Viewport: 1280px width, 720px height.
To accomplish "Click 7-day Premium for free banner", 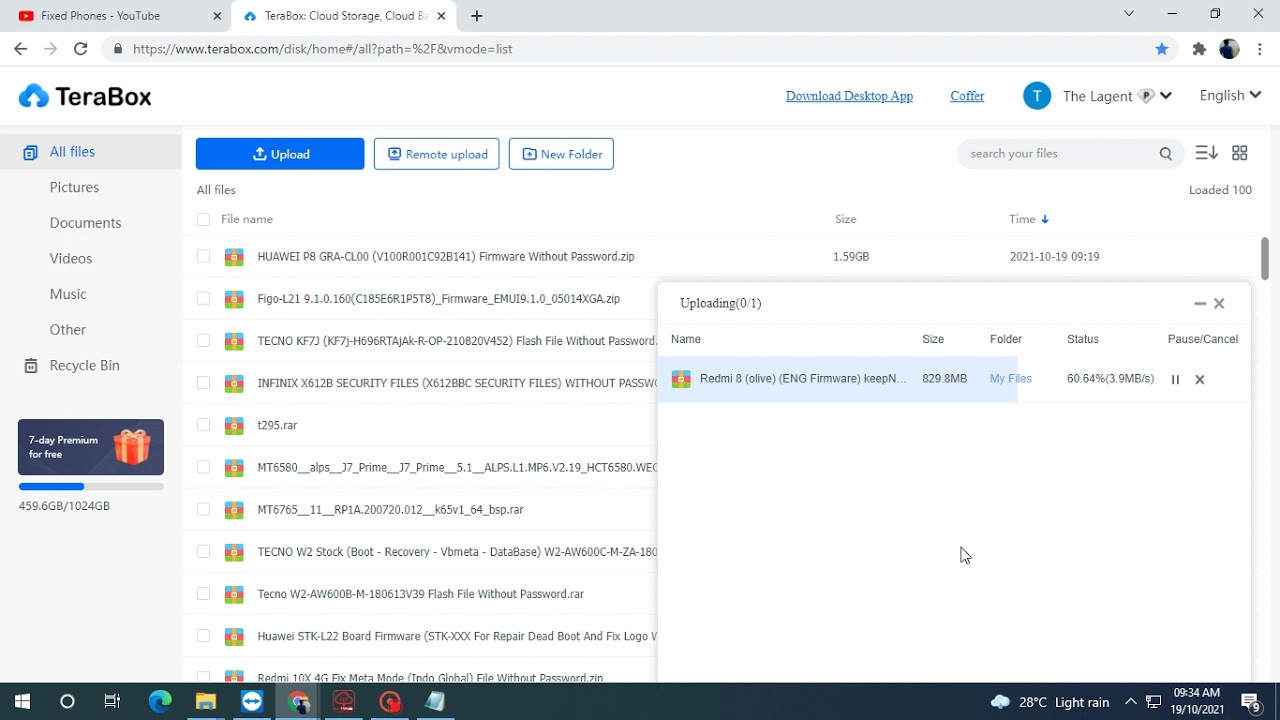I will point(91,447).
